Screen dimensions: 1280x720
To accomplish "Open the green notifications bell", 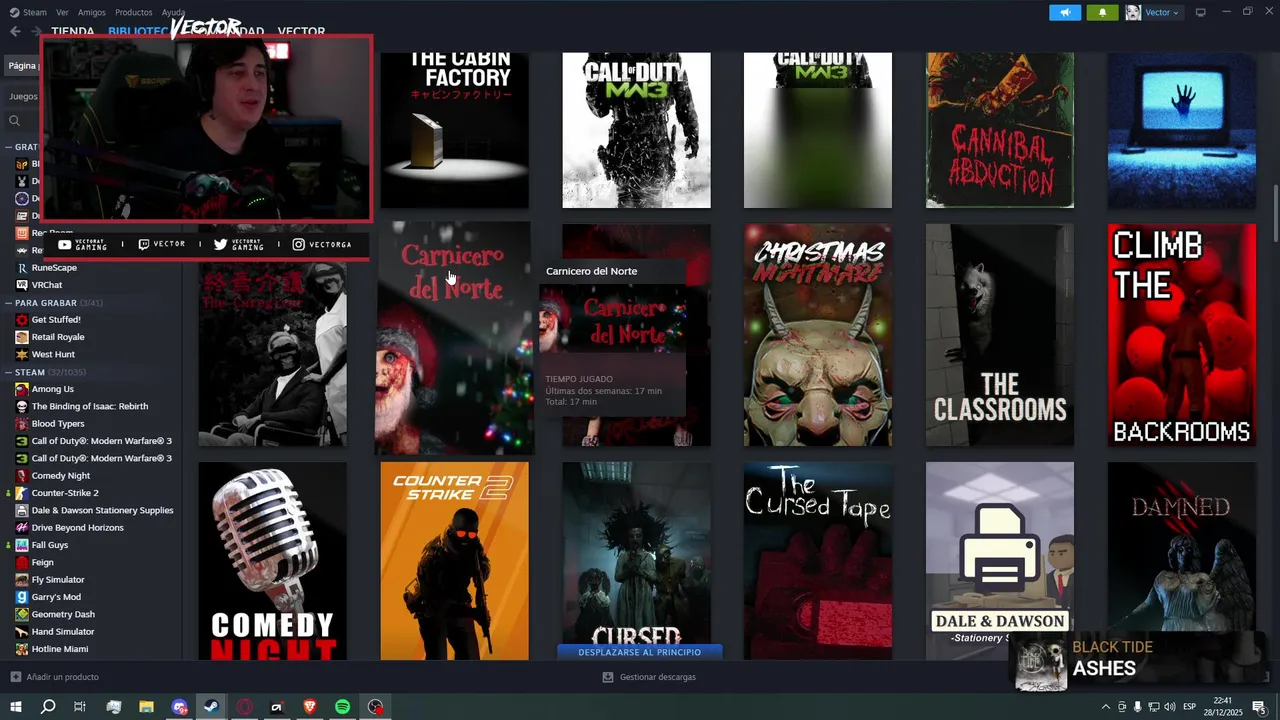I will point(1102,12).
